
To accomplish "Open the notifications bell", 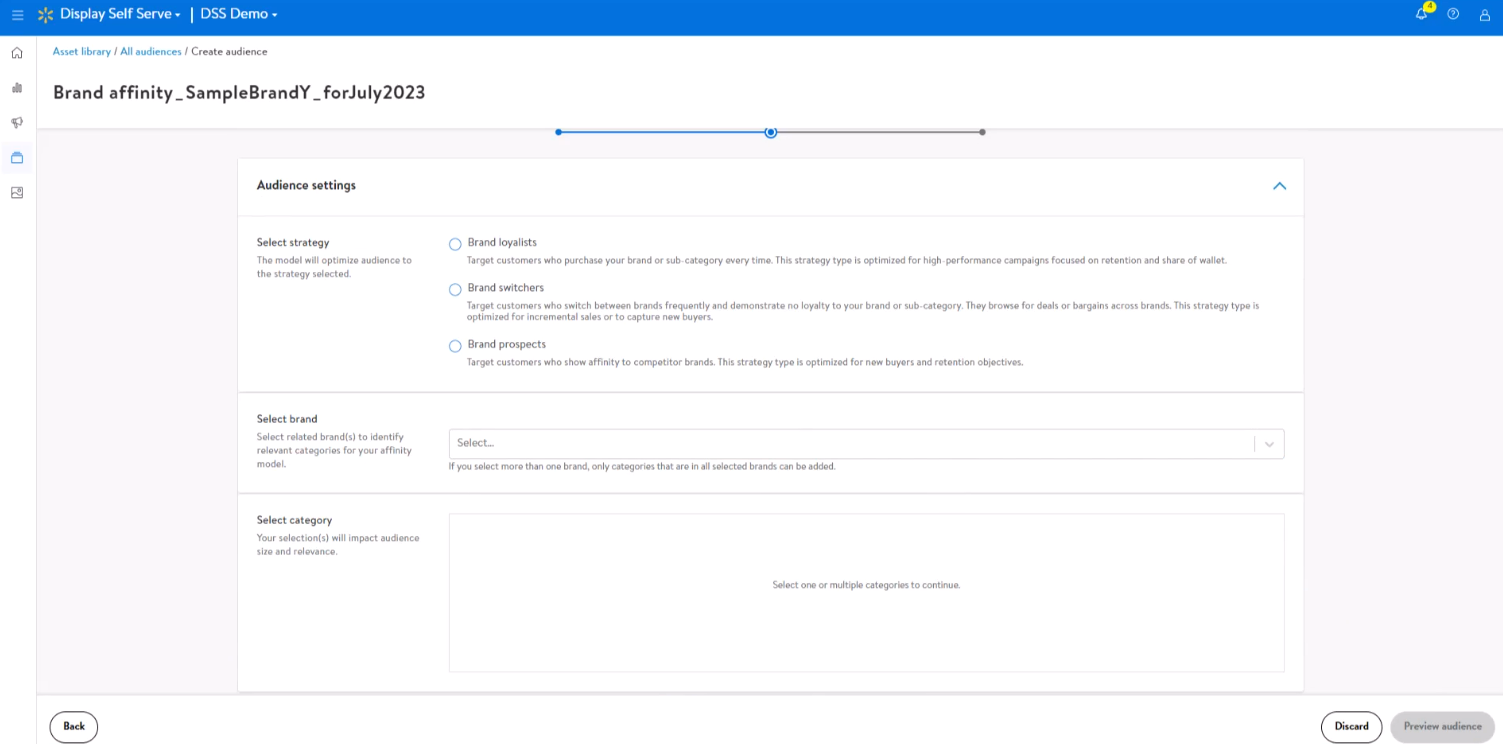I will pyautogui.click(x=1421, y=14).
